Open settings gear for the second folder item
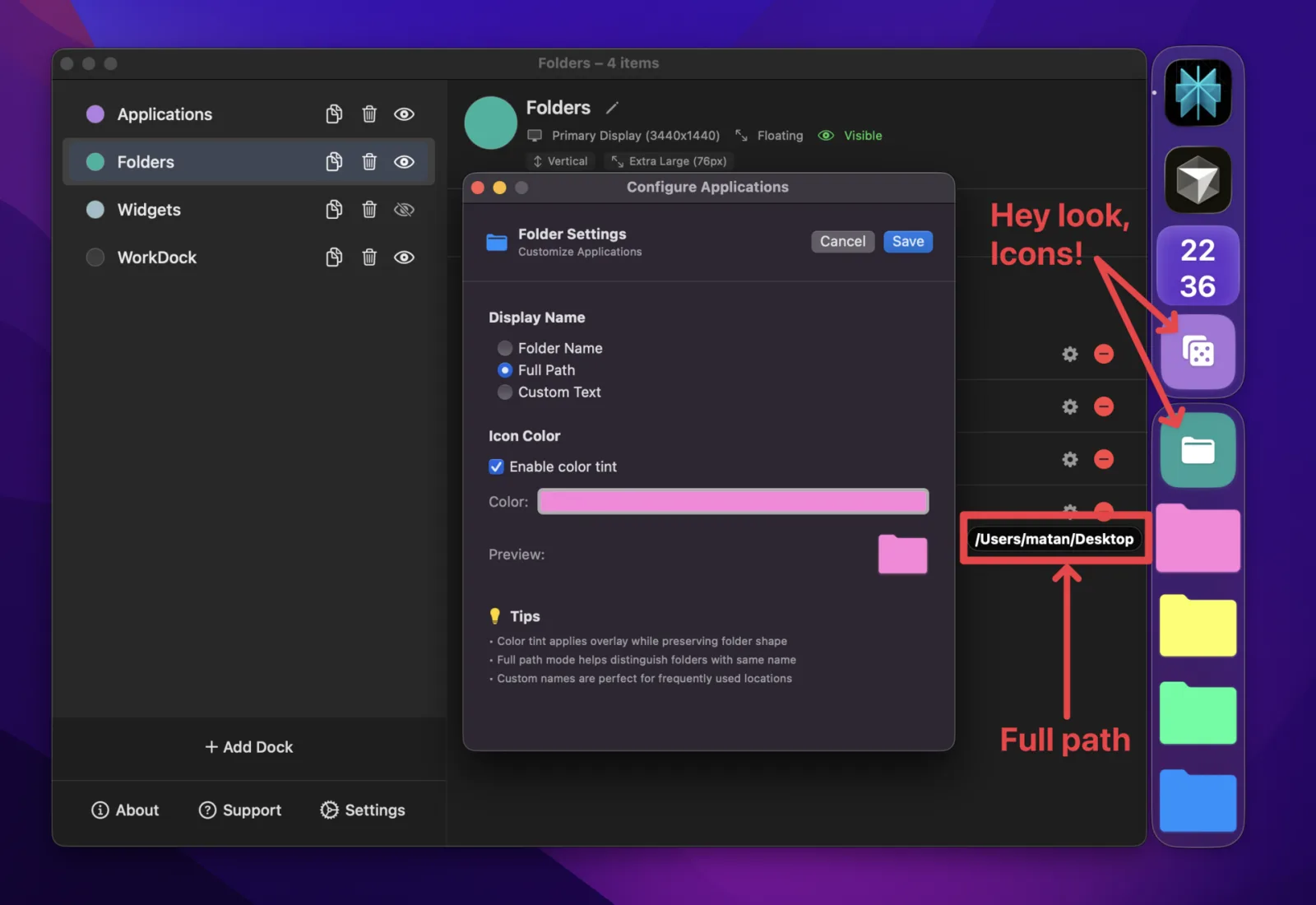 [x=1069, y=406]
